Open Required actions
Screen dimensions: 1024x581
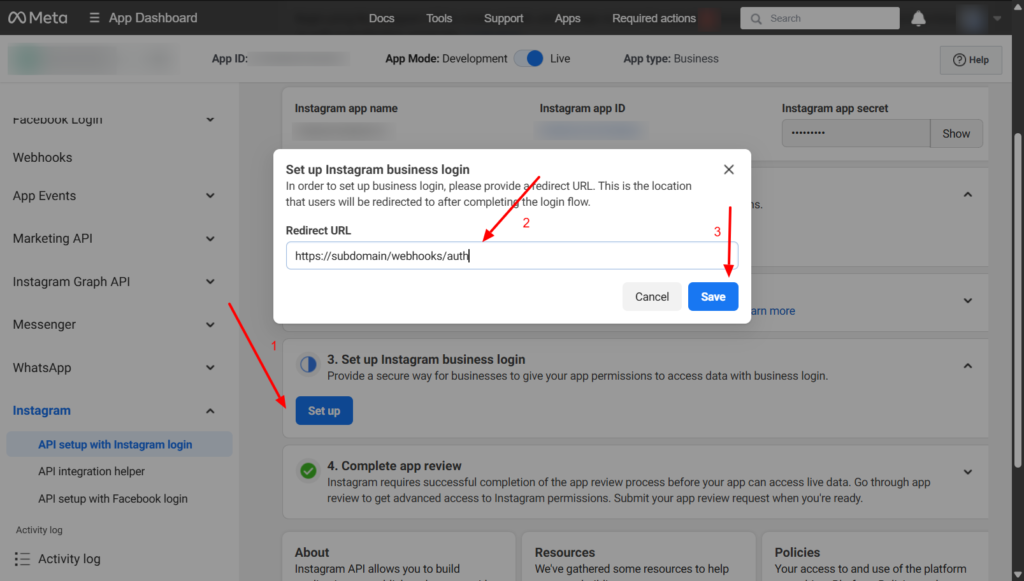[654, 18]
